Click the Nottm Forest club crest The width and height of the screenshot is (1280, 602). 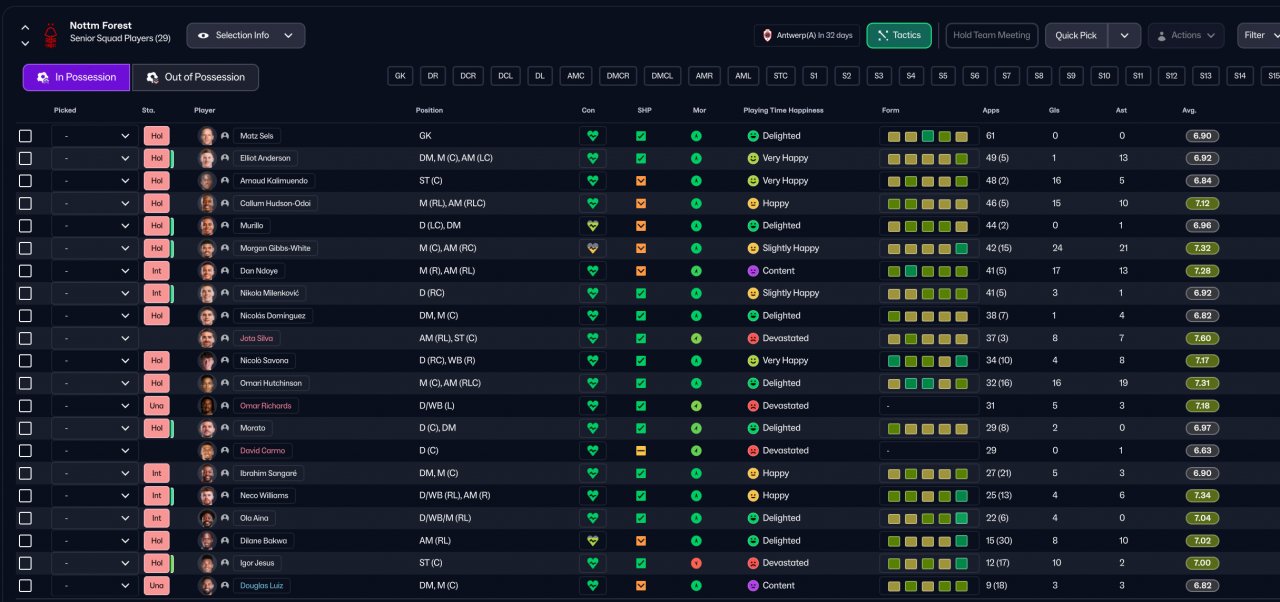pos(50,37)
